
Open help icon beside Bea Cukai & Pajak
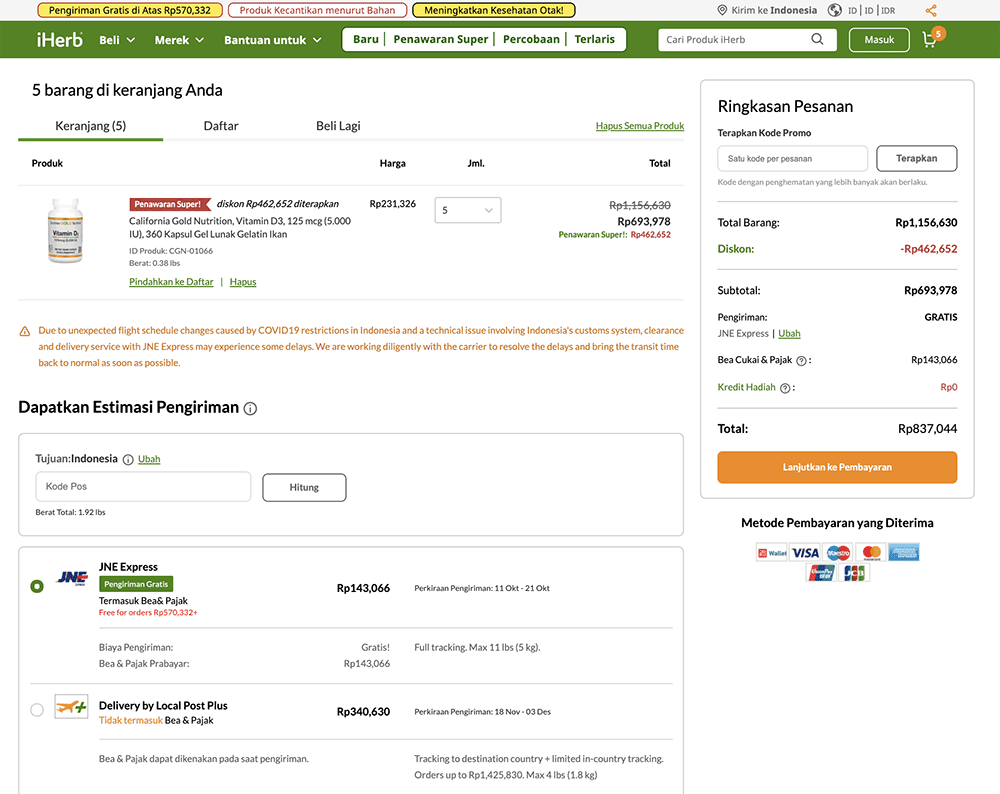(x=801, y=361)
